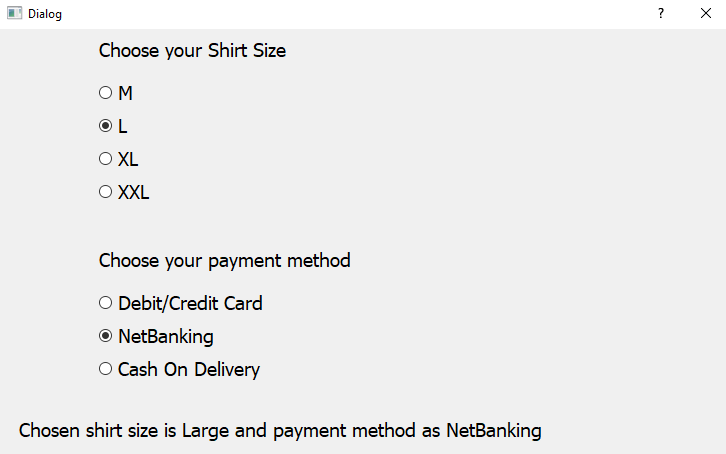
Task: Select shirt size M radio button
Action: pyautogui.click(x=116, y=93)
